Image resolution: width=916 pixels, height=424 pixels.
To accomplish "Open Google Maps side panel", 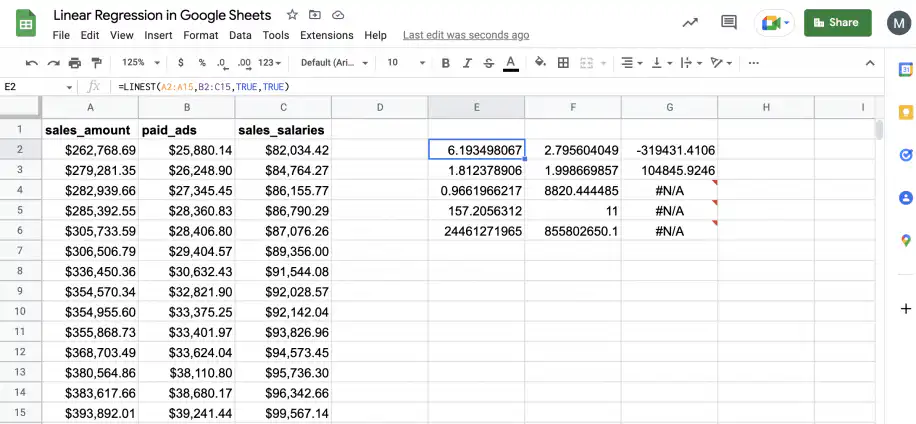I will 905,240.
